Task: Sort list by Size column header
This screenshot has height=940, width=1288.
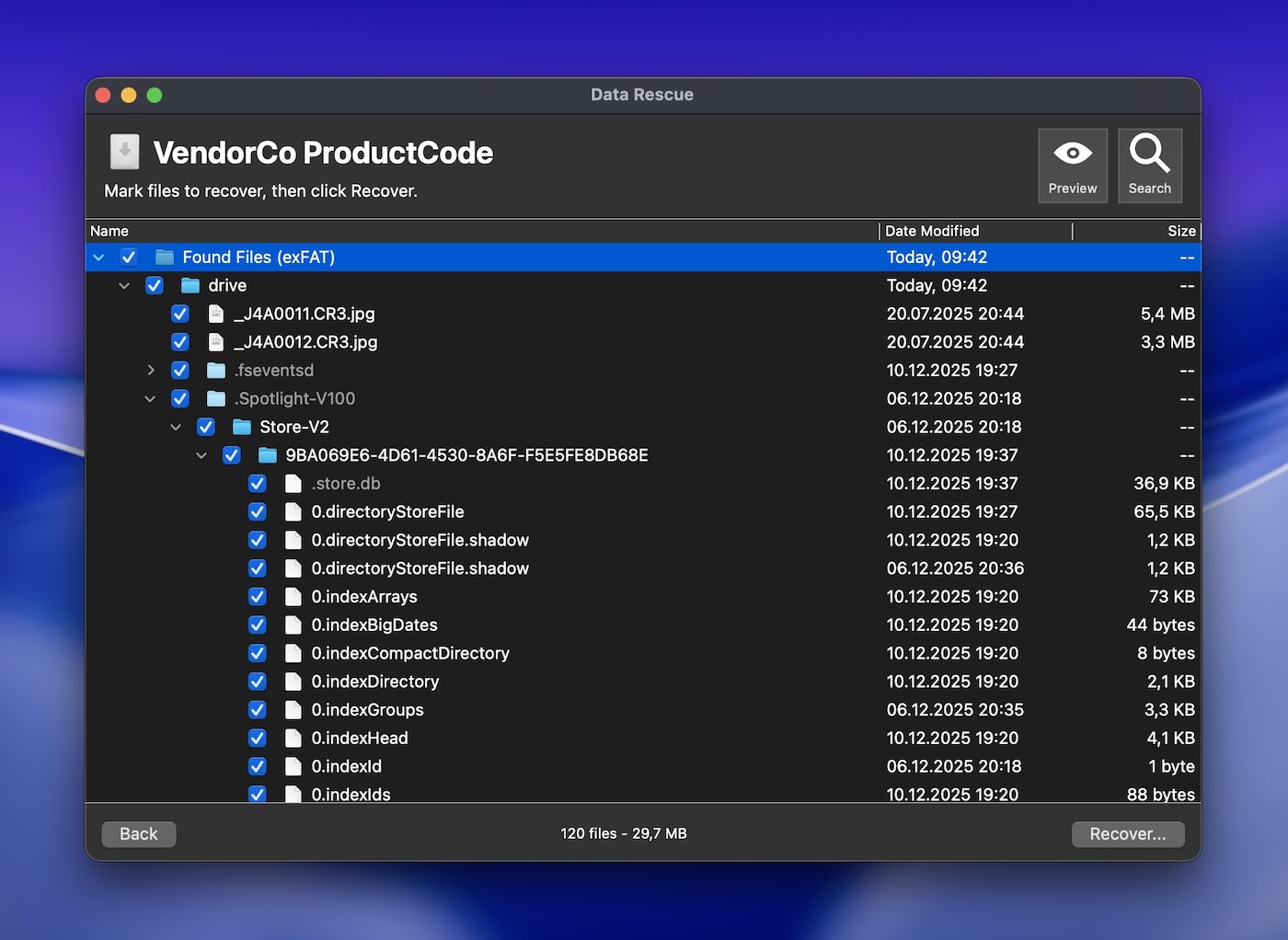Action: pos(1180,231)
